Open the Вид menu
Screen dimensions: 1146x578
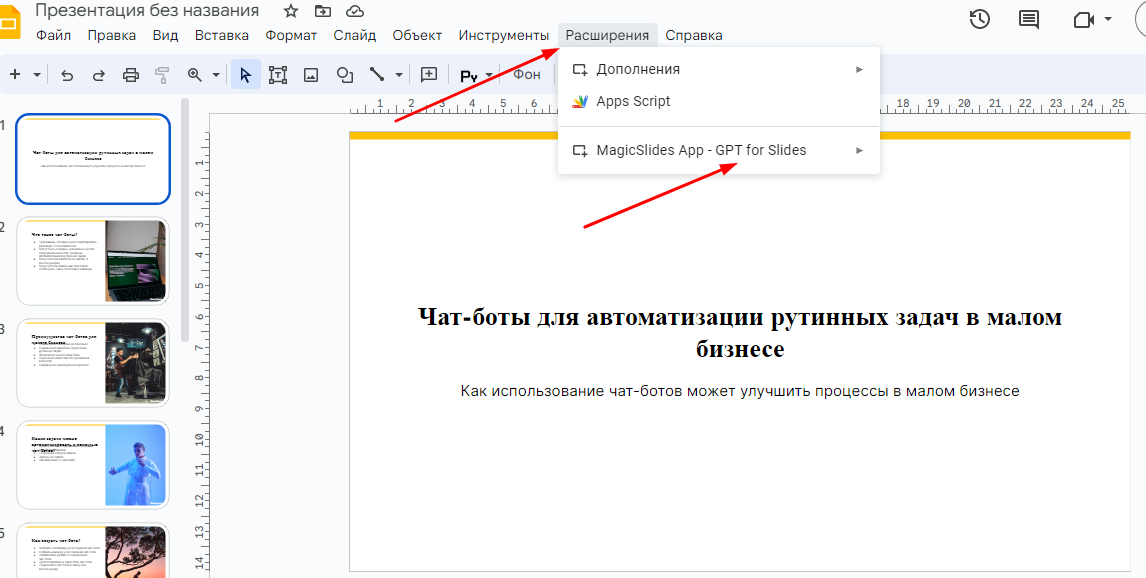166,35
